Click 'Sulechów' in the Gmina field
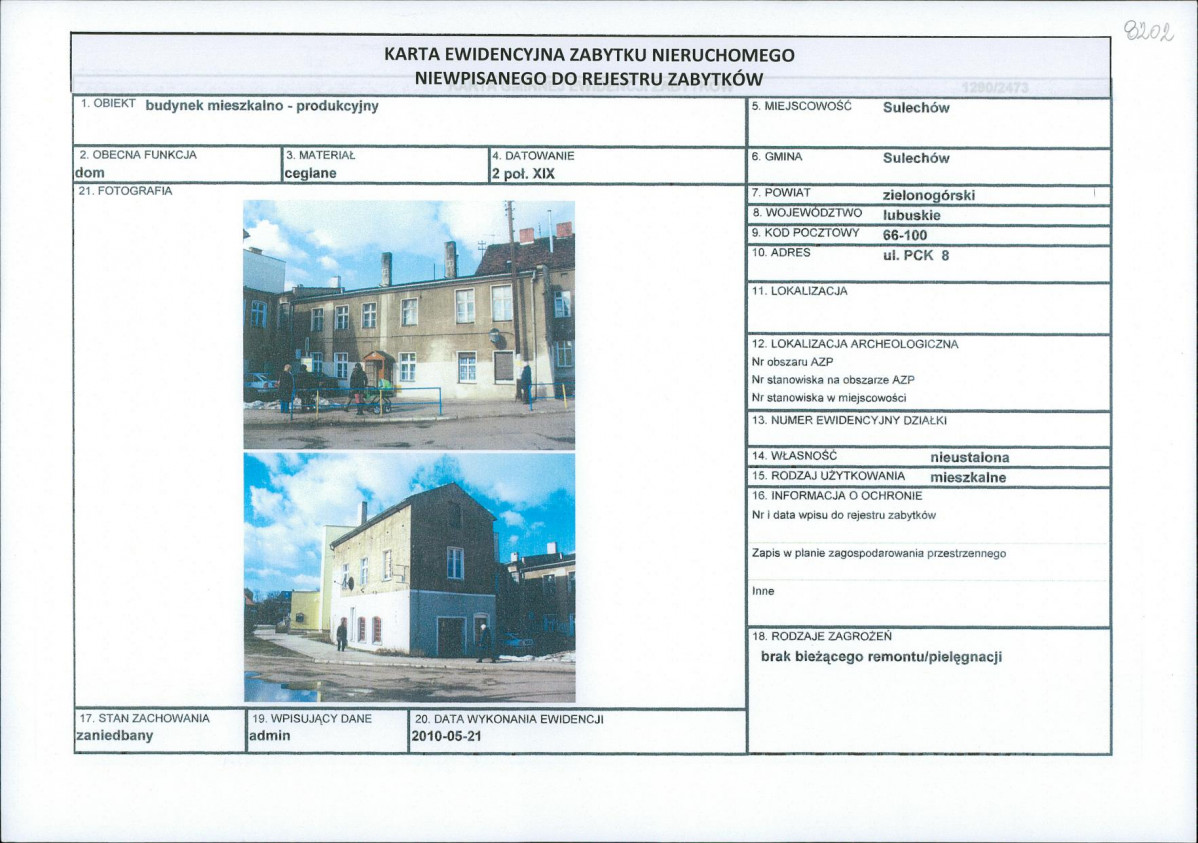This screenshot has height=843, width=1198. tap(916, 158)
